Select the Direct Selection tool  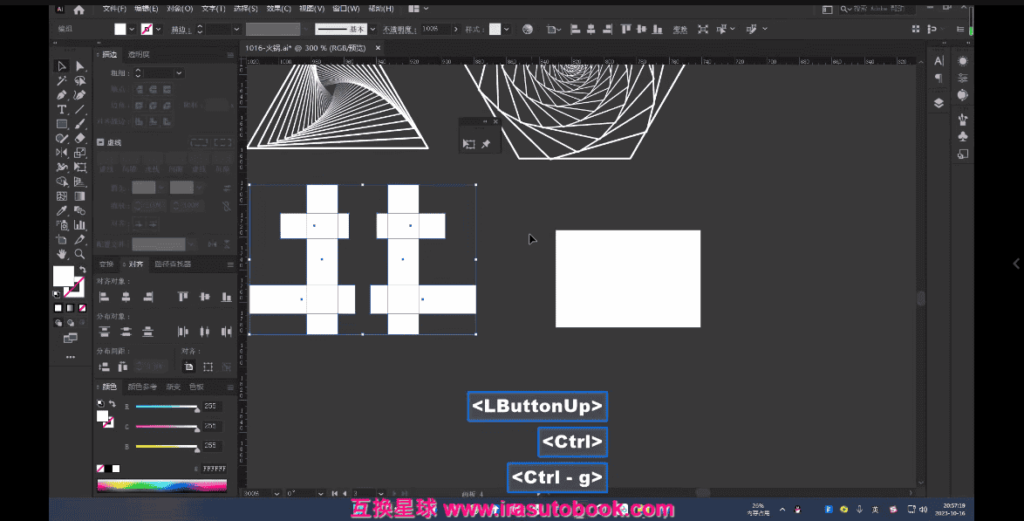coord(80,66)
